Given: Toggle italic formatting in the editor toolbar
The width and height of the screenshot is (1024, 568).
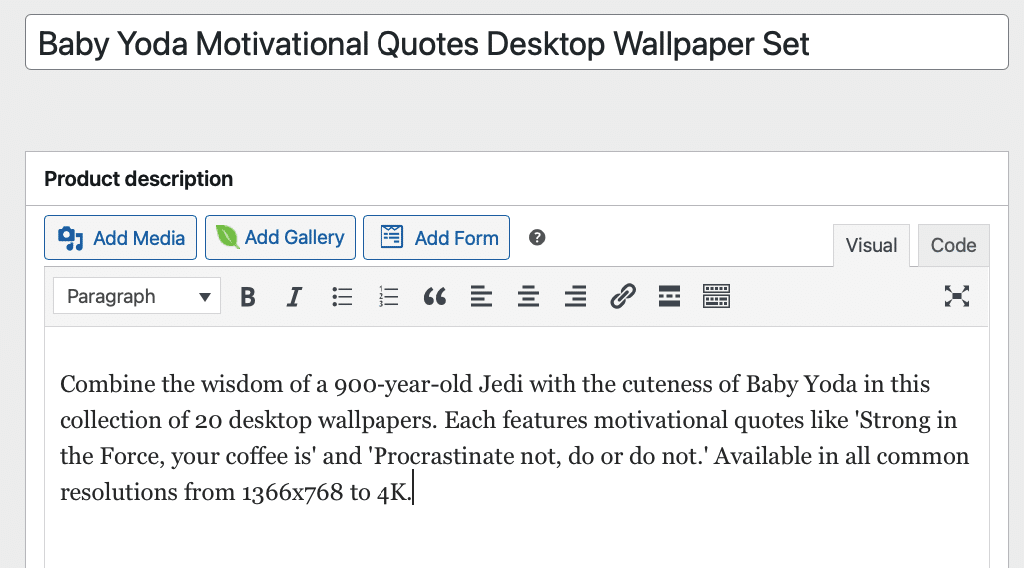Looking at the screenshot, I should [294, 296].
